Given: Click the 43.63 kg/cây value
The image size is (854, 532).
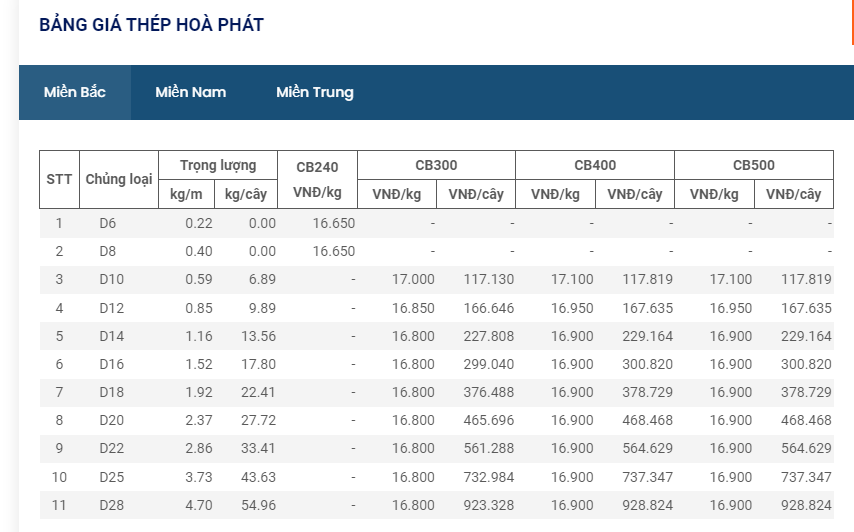Looking at the screenshot, I should [x=258, y=477].
